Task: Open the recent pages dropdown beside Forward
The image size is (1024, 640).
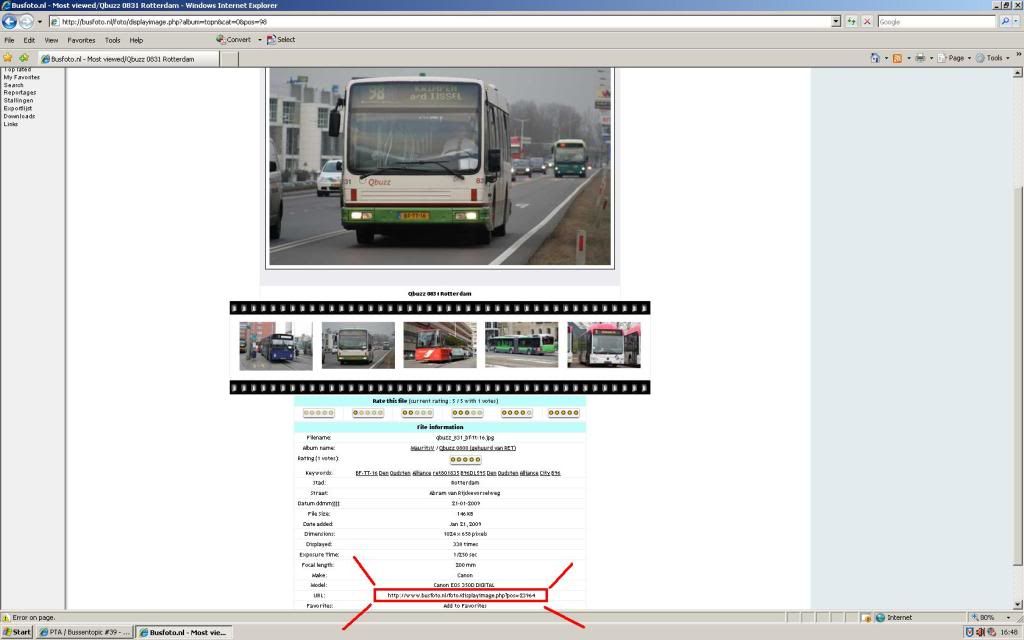Action: tap(39, 22)
